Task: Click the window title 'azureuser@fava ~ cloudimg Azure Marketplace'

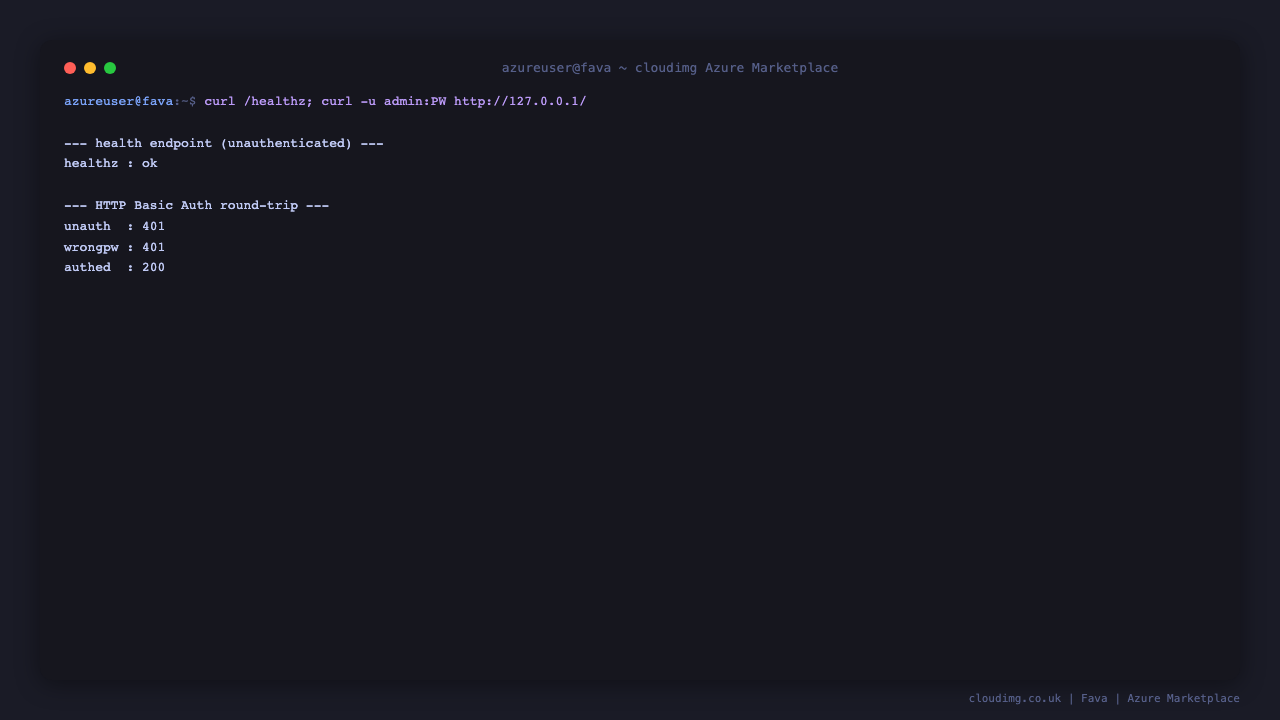Action: (x=670, y=68)
